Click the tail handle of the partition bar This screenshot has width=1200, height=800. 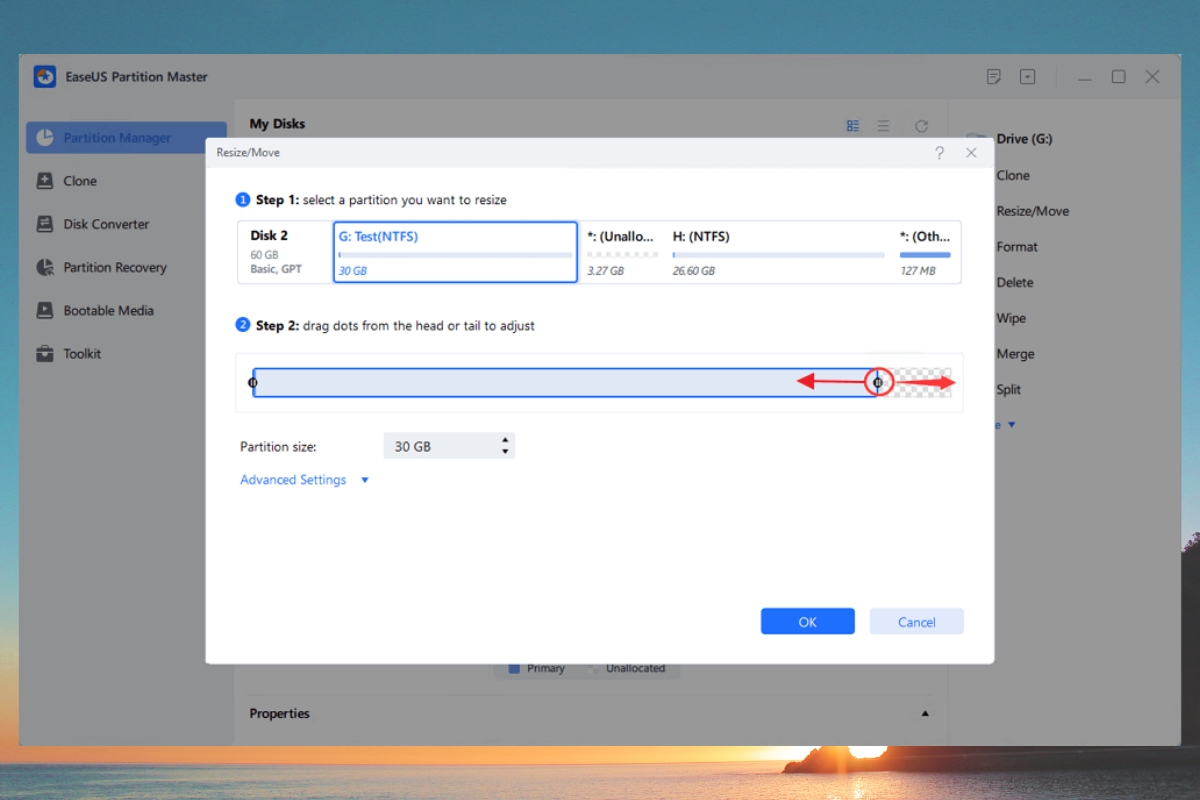(878, 382)
